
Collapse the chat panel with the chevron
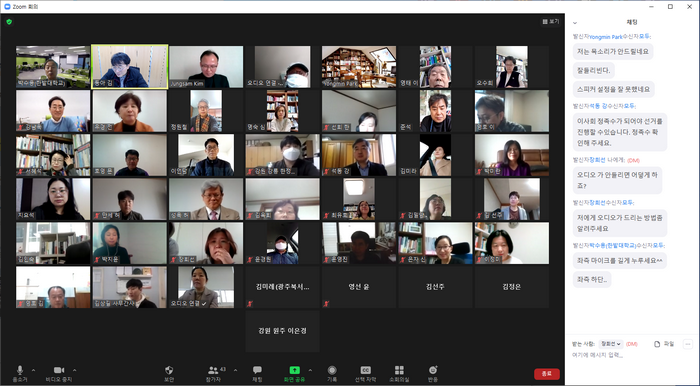coord(575,22)
